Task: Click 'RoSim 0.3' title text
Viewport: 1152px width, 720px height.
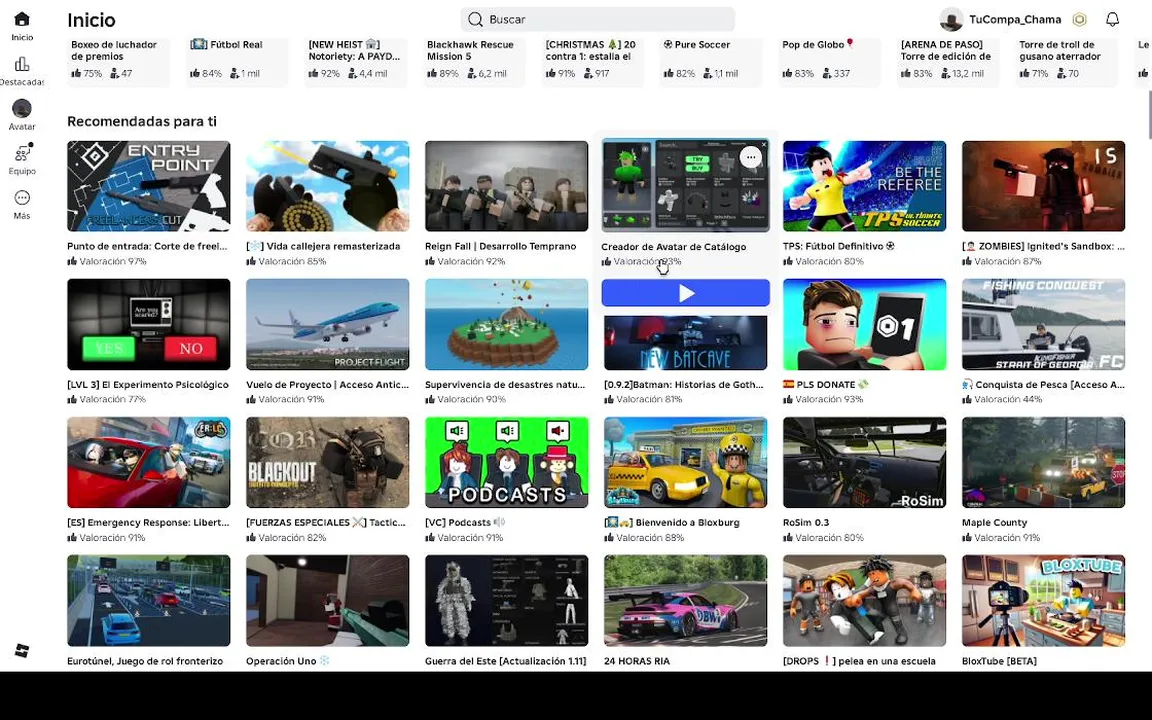Action: point(806,522)
